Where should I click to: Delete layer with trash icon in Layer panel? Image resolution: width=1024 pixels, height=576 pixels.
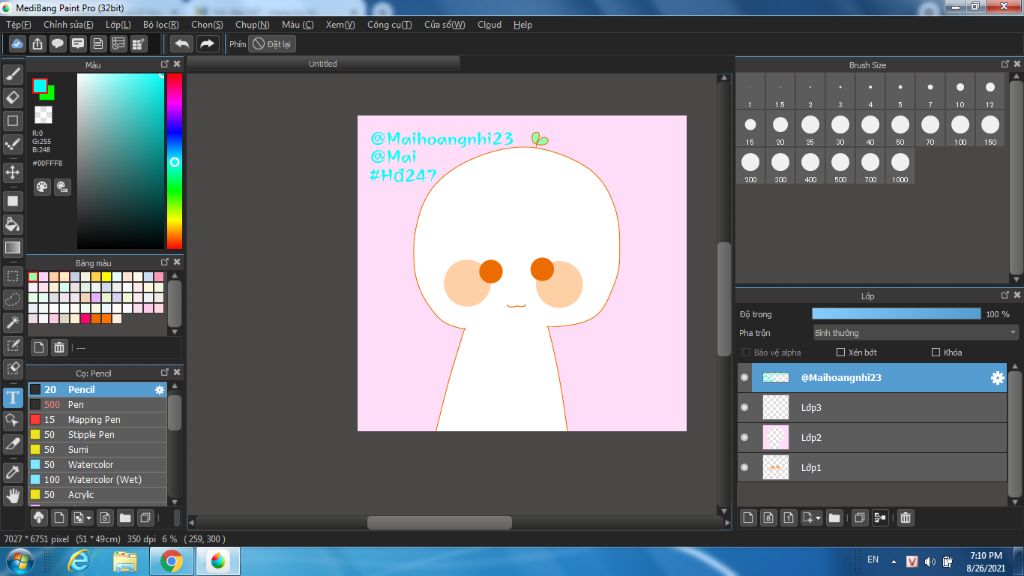pyautogui.click(x=905, y=518)
